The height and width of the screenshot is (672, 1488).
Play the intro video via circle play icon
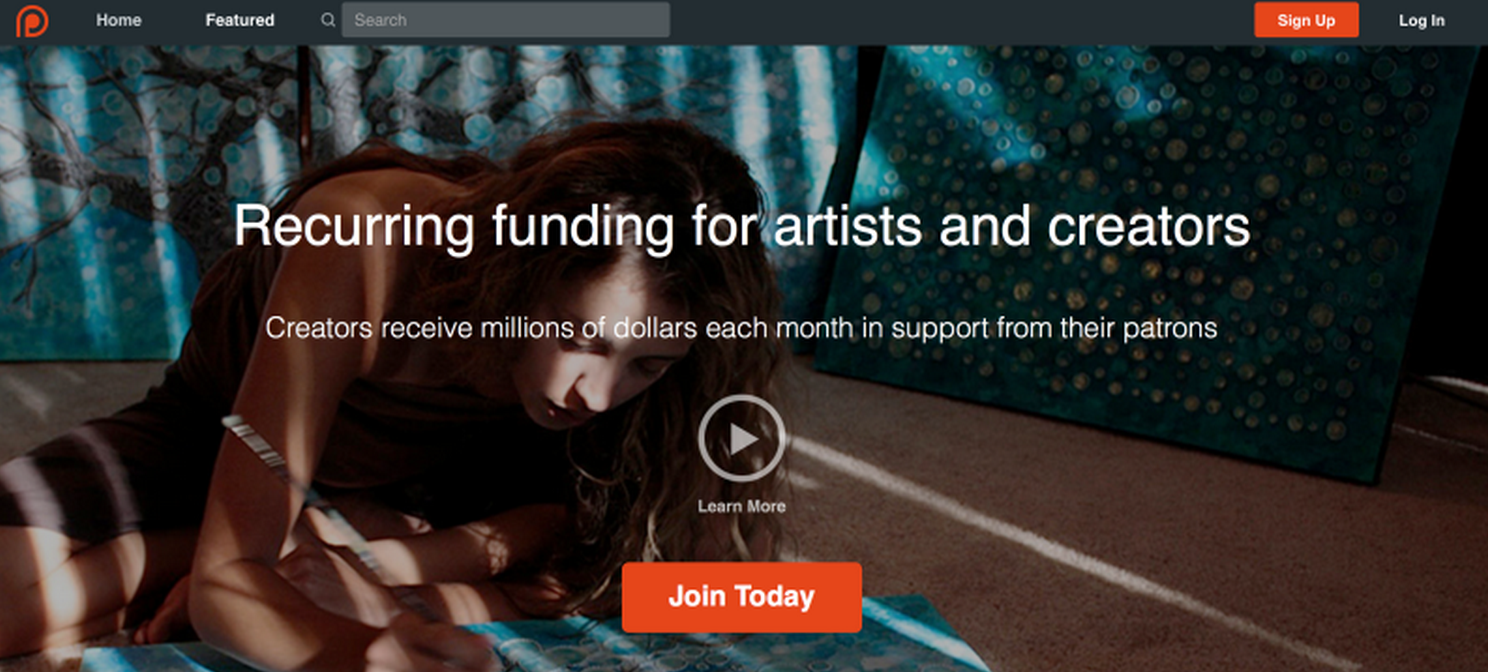pos(742,439)
